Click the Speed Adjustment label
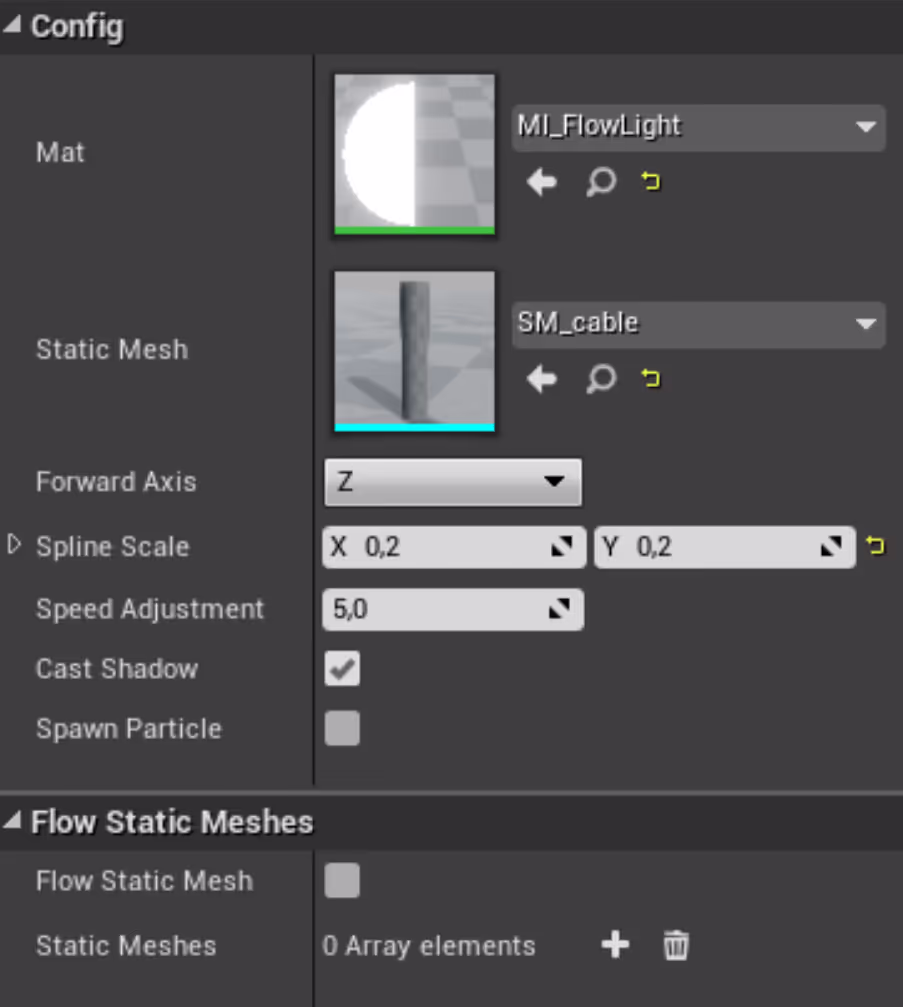This screenshot has width=903, height=1007. (150, 609)
